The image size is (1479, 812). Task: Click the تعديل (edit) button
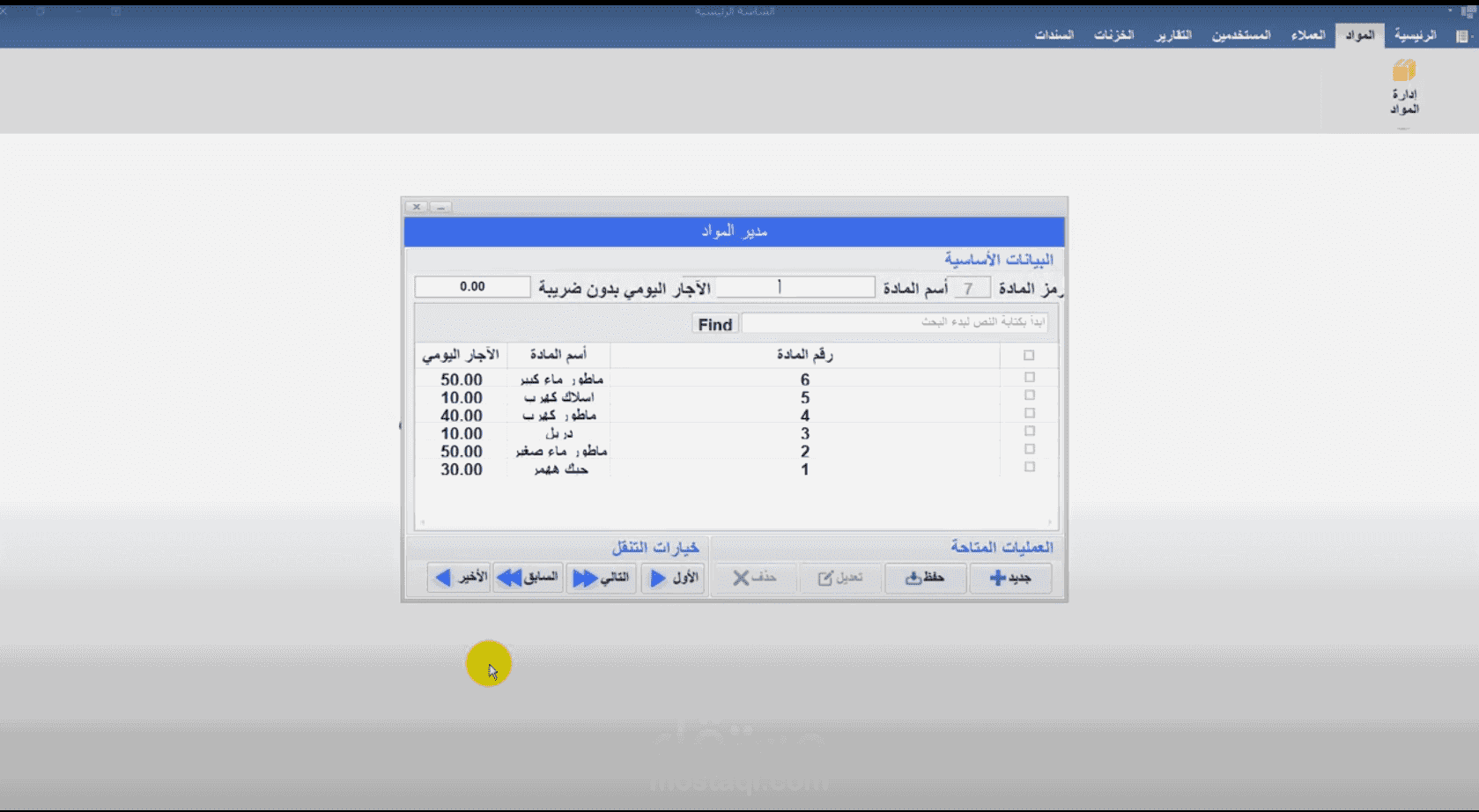coord(839,578)
